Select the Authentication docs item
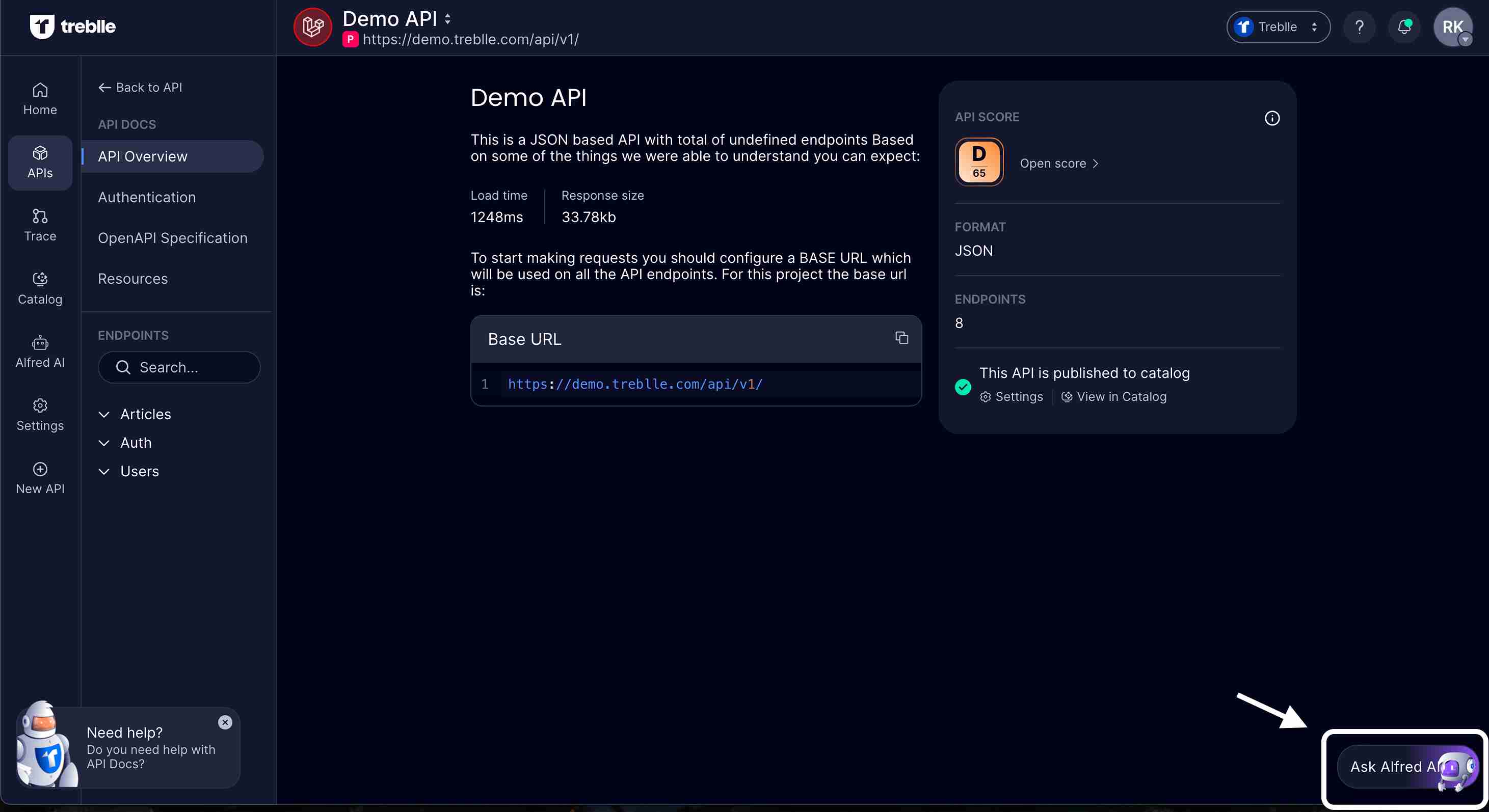This screenshot has height=812, width=1489. [x=147, y=197]
